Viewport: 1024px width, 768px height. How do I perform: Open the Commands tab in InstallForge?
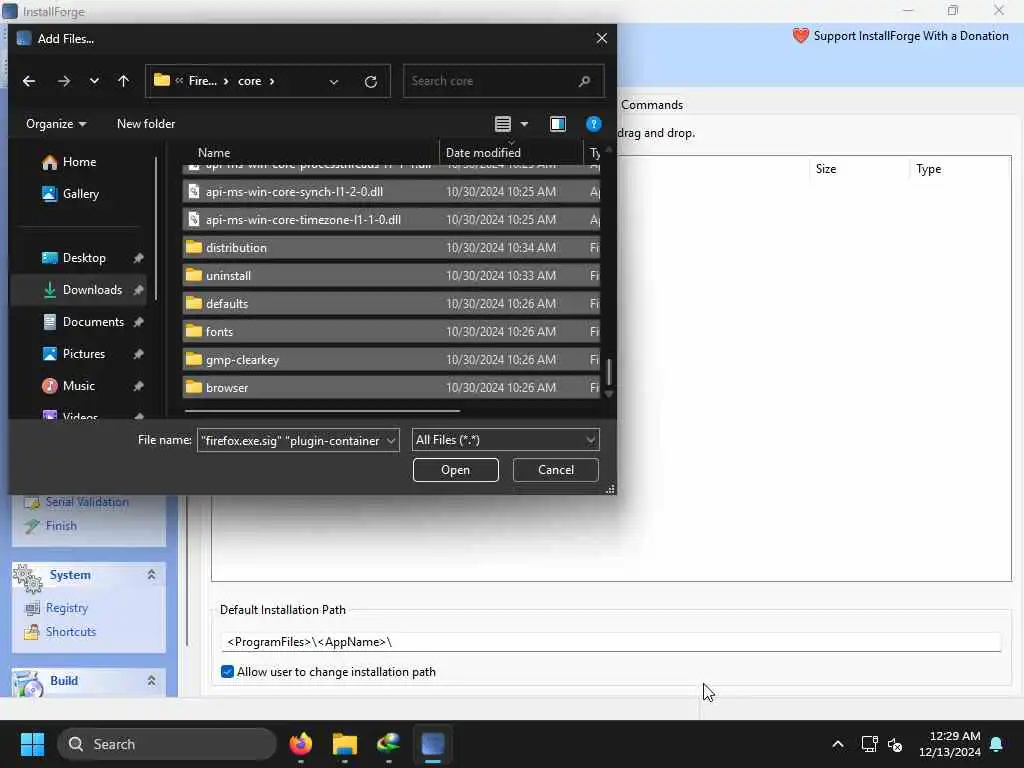coord(652,104)
